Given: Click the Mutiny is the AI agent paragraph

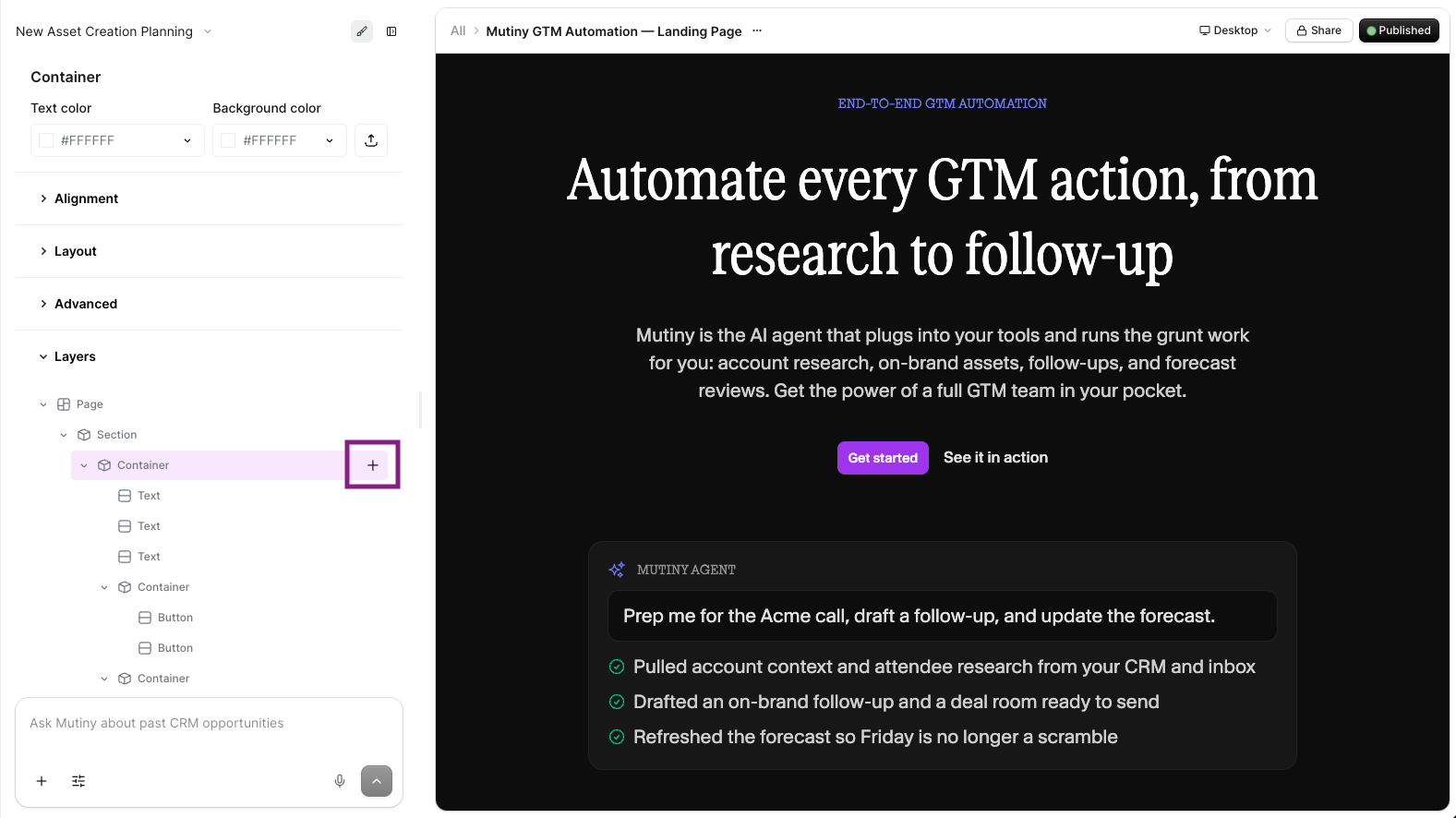Looking at the screenshot, I should pos(943,363).
